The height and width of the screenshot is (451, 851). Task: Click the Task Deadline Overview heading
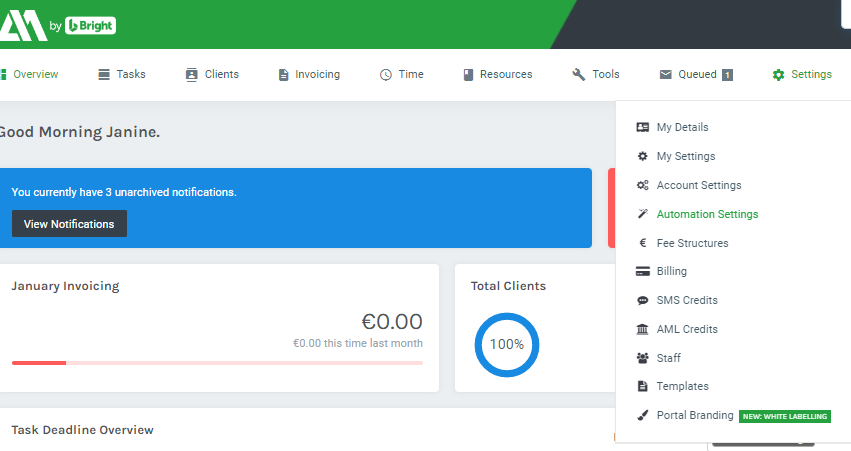(x=82, y=430)
